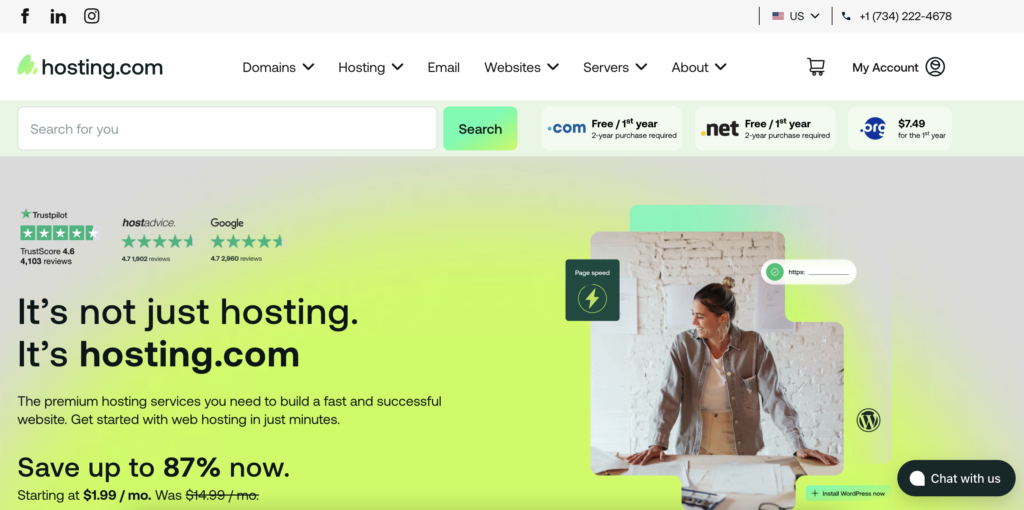Click the green Search button
The height and width of the screenshot is (510, 1024).
tap(480, 129)
